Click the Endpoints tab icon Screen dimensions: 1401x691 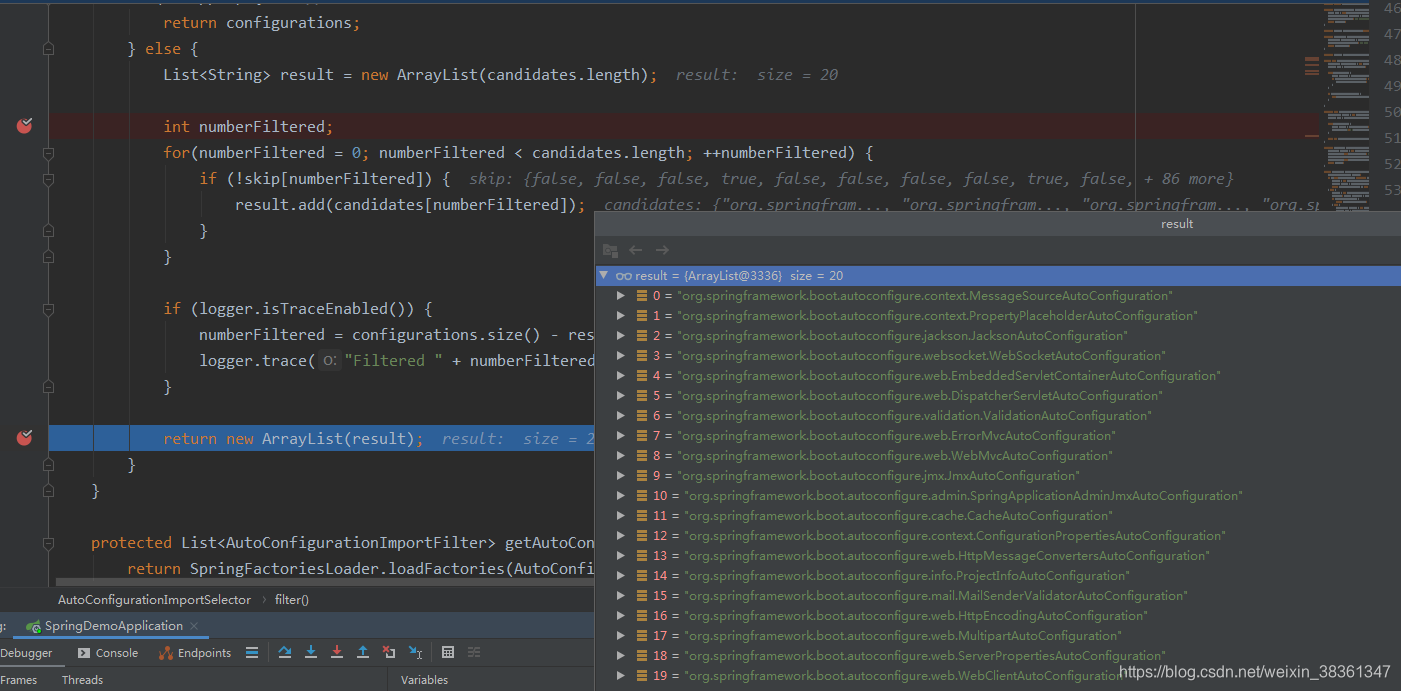click(166, 653)
